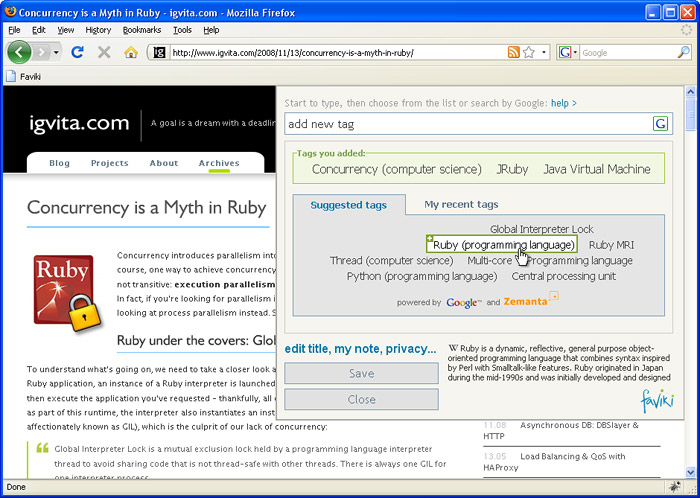The image size is (700, 498).
Task: Expand the address bar URL history dropdown
Action: click(544, 52)
